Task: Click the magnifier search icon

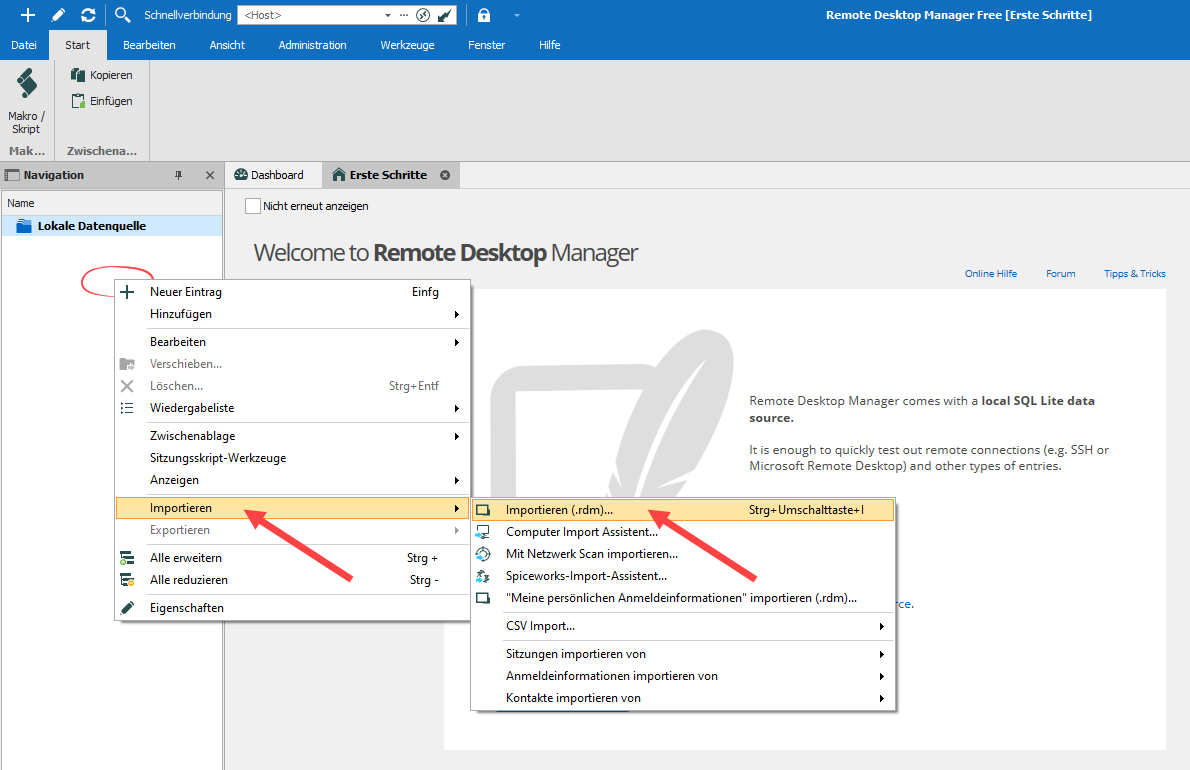Action: [x=122, y=15]
